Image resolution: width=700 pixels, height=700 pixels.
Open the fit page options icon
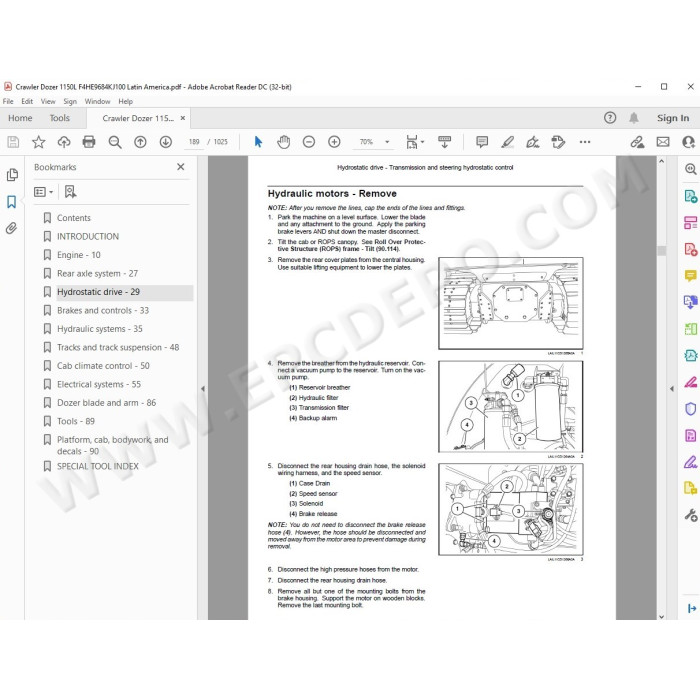tap(415, 142)
